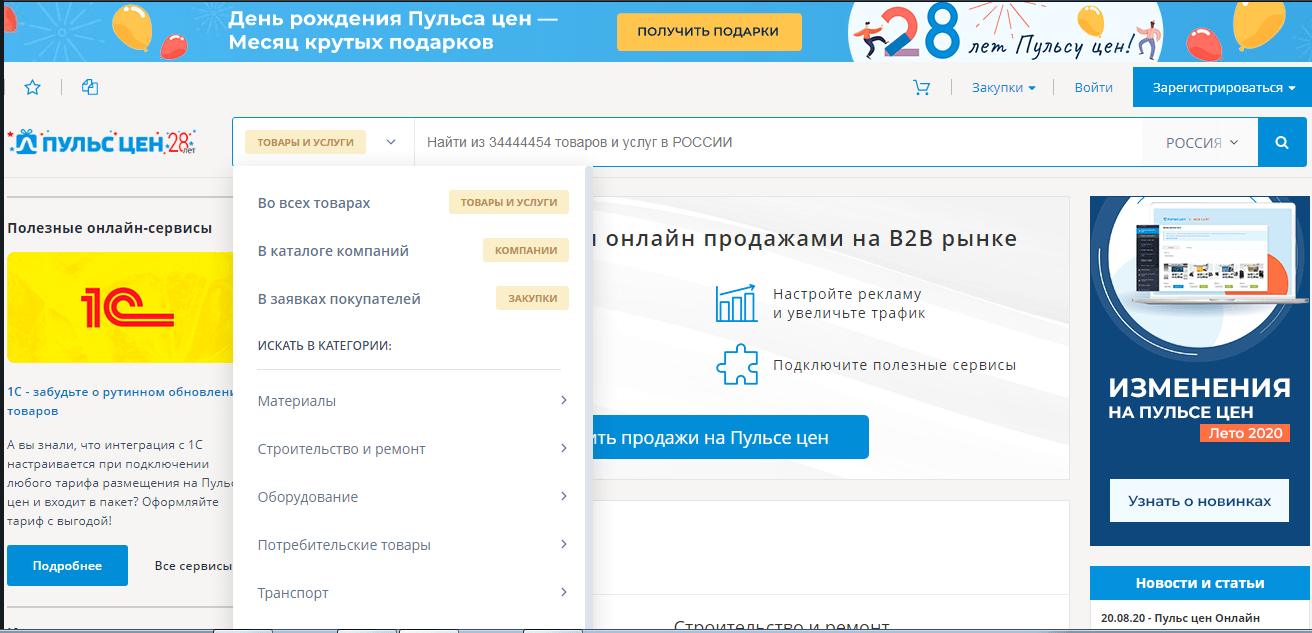Click the Пульс цен logo
Image resolution: width=1312 pixels, height=633 pixels.
(102, 143)
